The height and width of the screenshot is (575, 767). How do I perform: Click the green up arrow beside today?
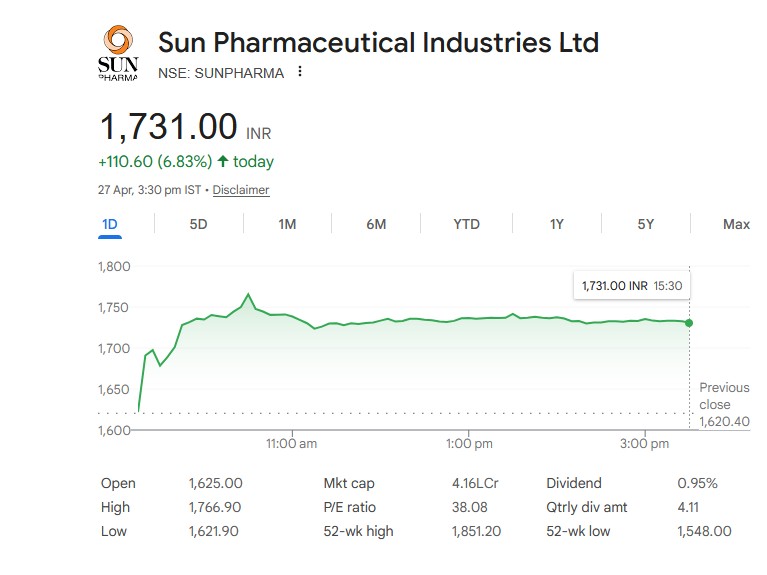(x=222, y=161)
